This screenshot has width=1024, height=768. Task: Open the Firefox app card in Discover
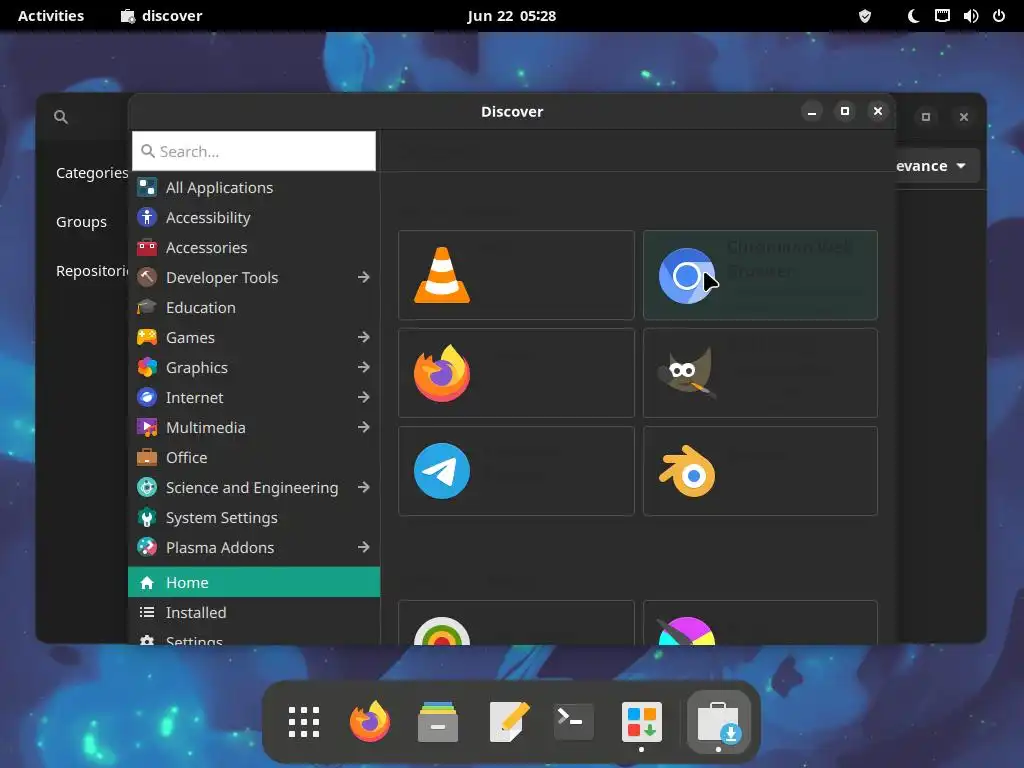click(x=516, y=373)
